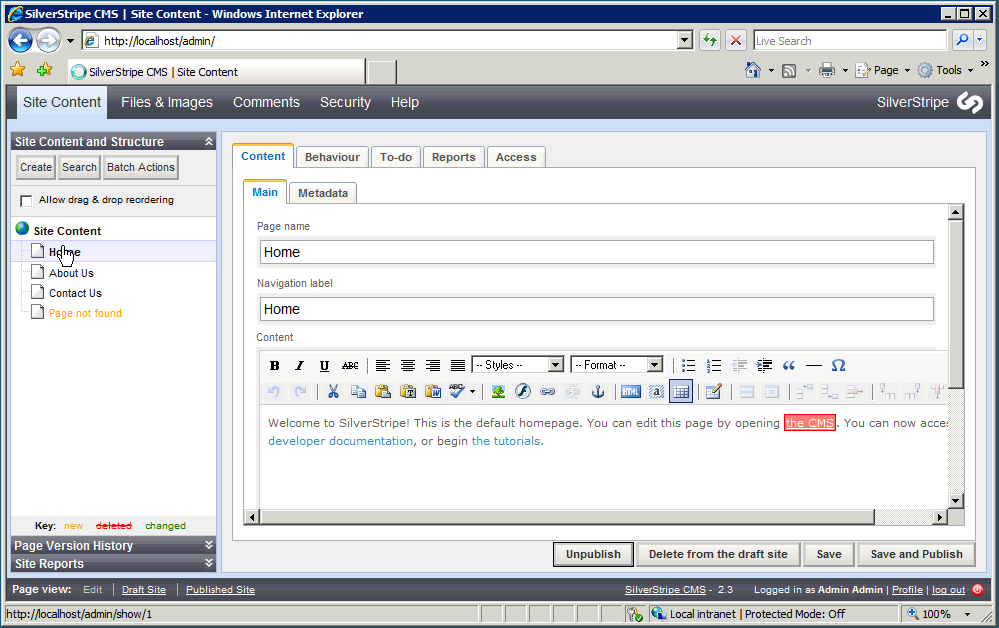Apply italic formatting in the editor
999x628 pixels.
click(299, 366)
